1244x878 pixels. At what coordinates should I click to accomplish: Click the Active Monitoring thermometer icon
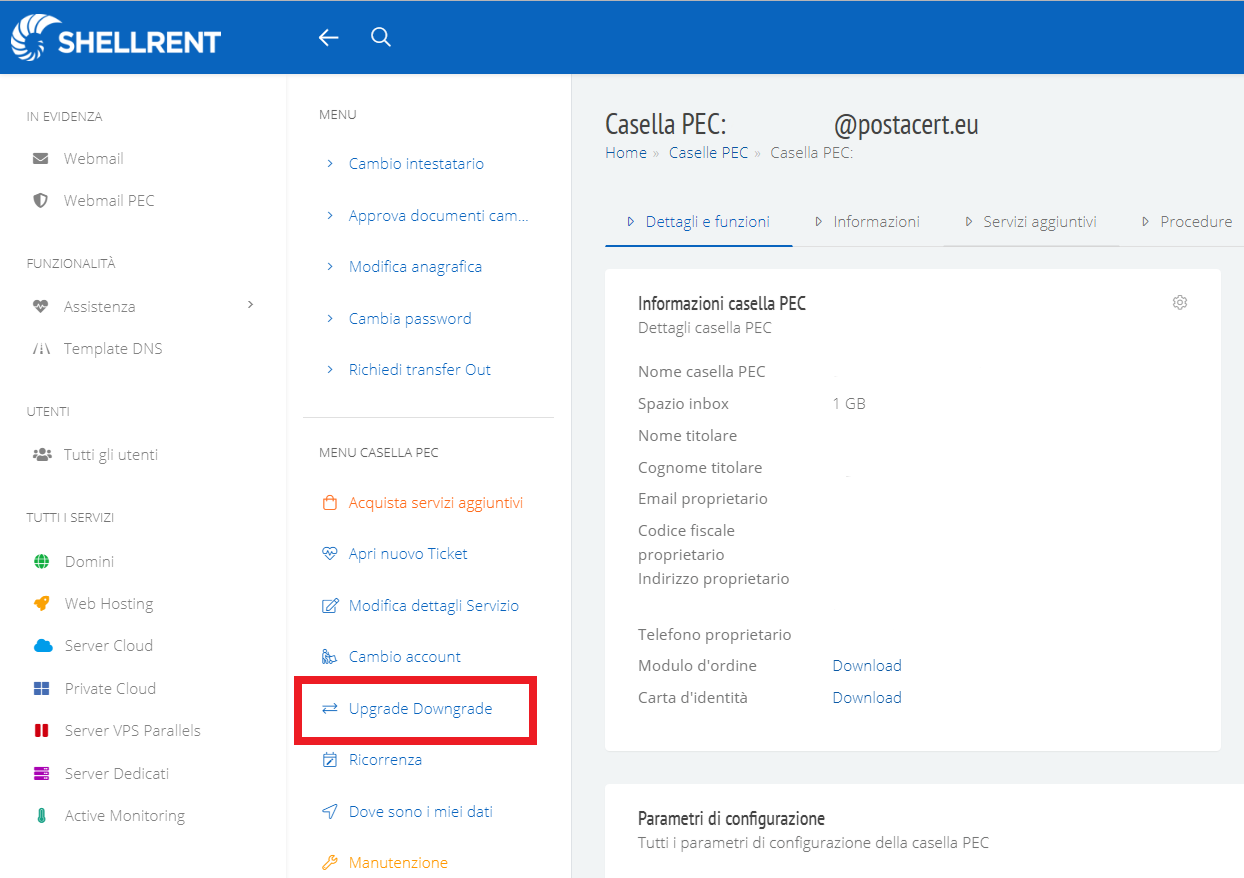coord(41,816)
